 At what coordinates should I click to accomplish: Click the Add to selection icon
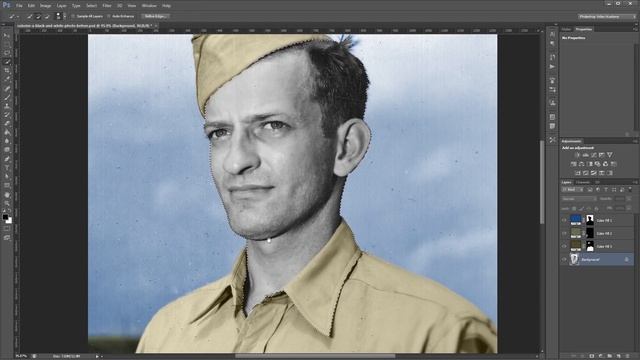pos(38,16)
